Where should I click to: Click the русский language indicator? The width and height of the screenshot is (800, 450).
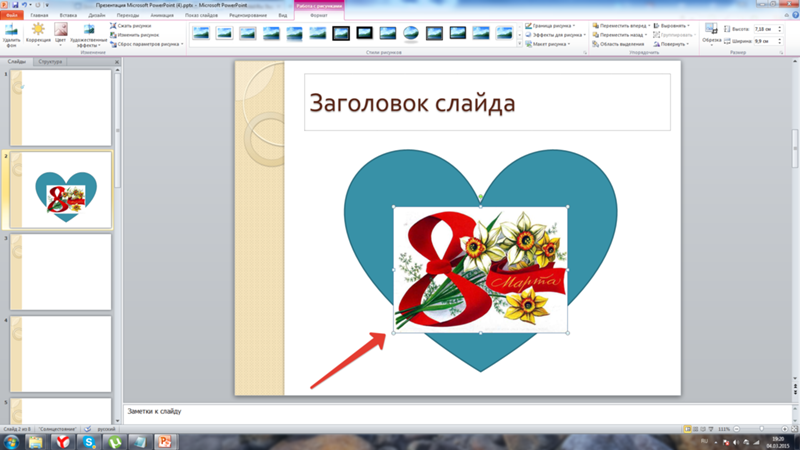[x=106, y=429]
